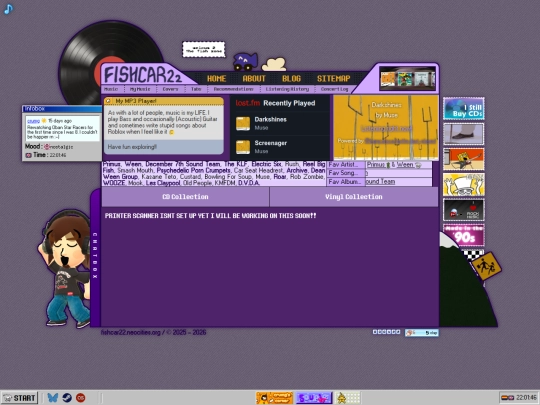Screen dimensions: 540x405
Task: Open the Tabs sub-navigation link
Action: pos(196,89)
